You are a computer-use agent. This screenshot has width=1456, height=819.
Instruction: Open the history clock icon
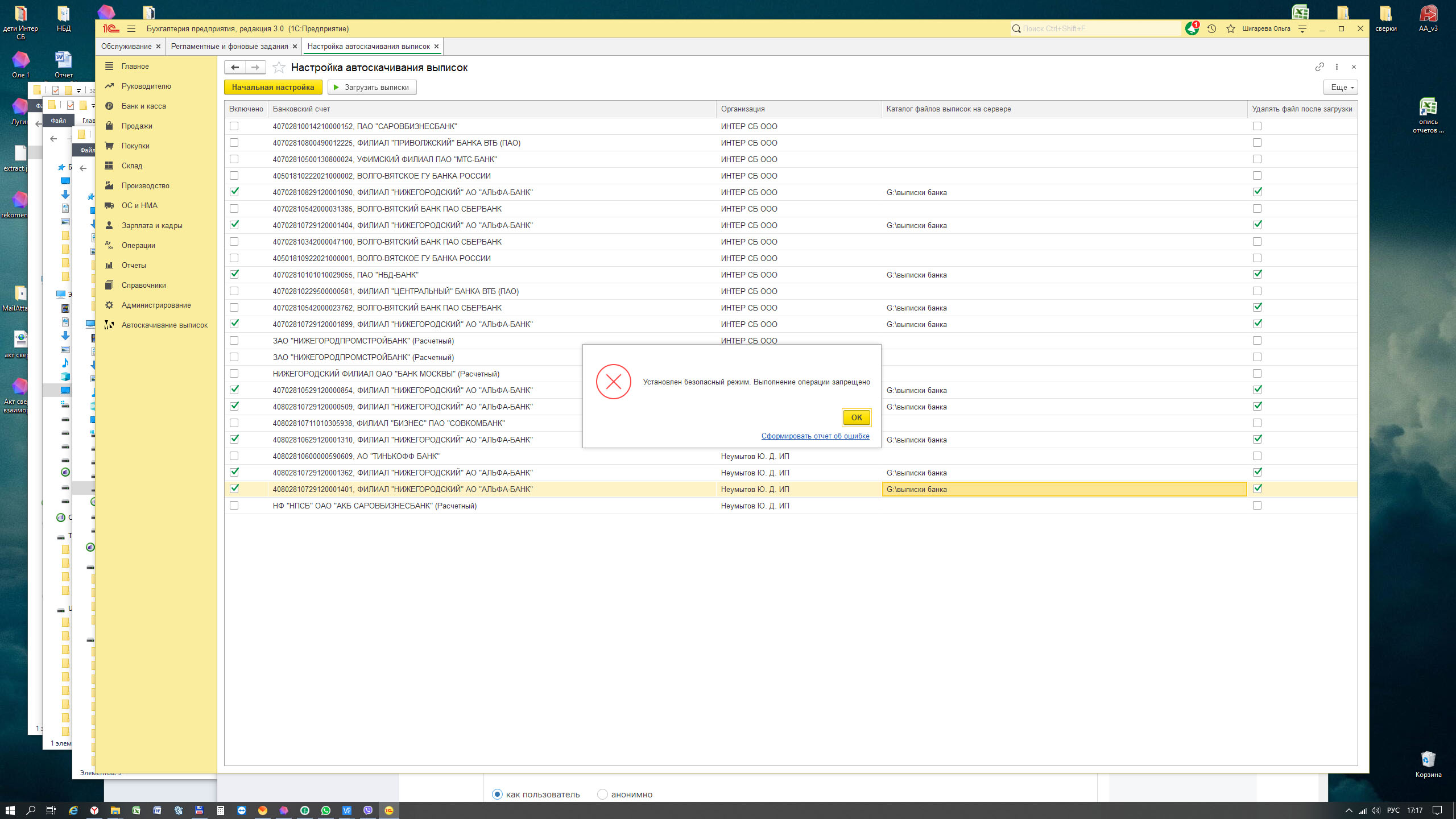click(x=1211, y=28)
